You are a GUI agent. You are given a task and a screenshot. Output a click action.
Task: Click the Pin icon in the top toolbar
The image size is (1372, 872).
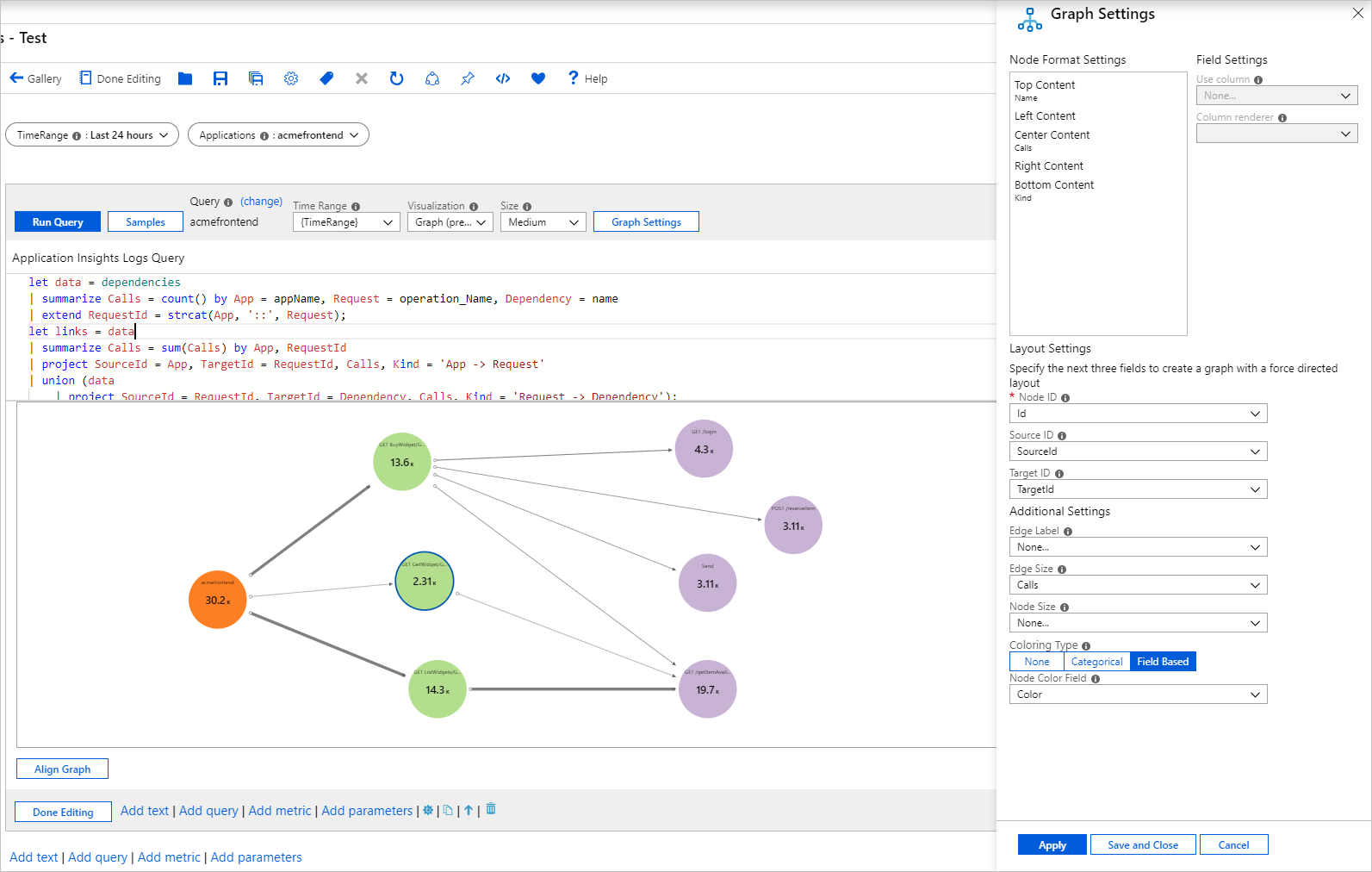pyautogui.click(x=468, y=78)
